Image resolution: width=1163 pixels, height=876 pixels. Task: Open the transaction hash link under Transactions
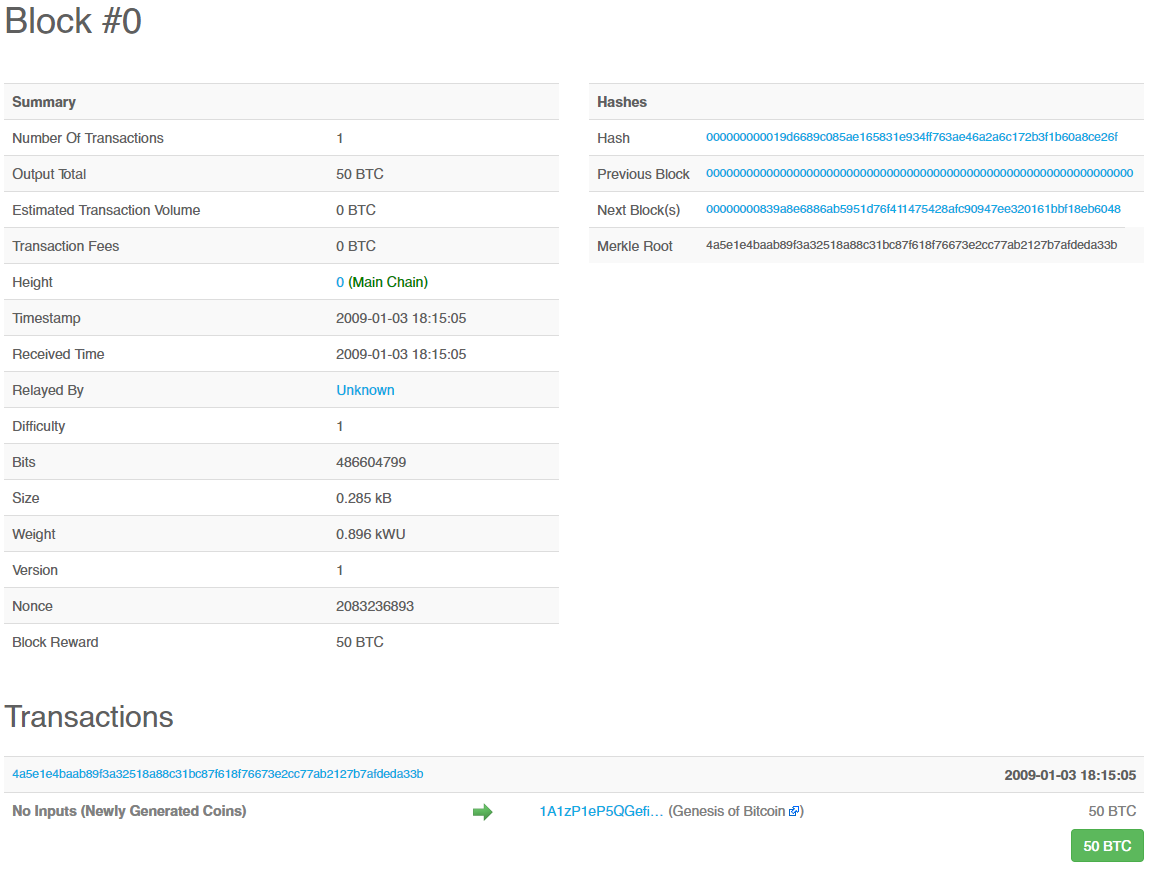pyautogui.click(x=217, y=774)
